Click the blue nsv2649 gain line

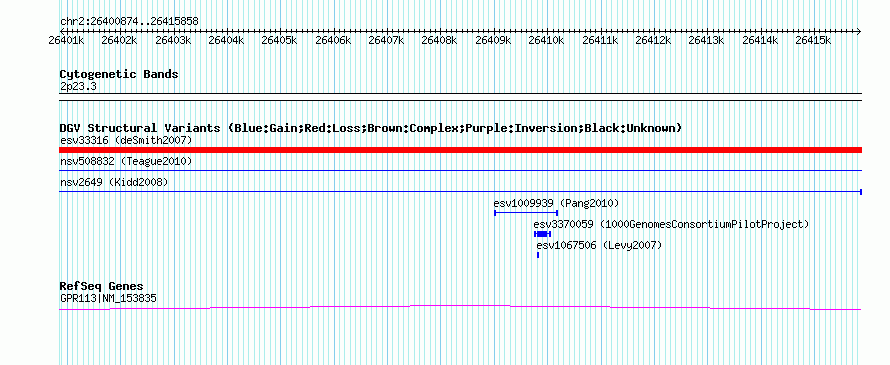[x=460, y=192]
